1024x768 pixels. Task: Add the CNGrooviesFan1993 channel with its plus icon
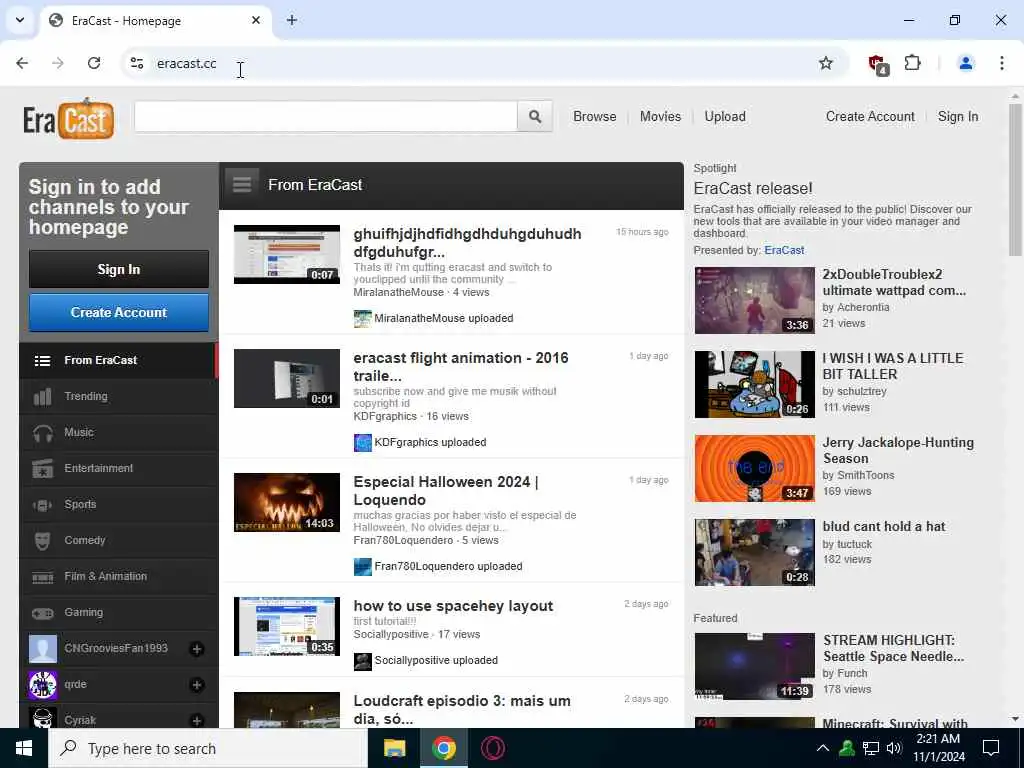[197, 648]
